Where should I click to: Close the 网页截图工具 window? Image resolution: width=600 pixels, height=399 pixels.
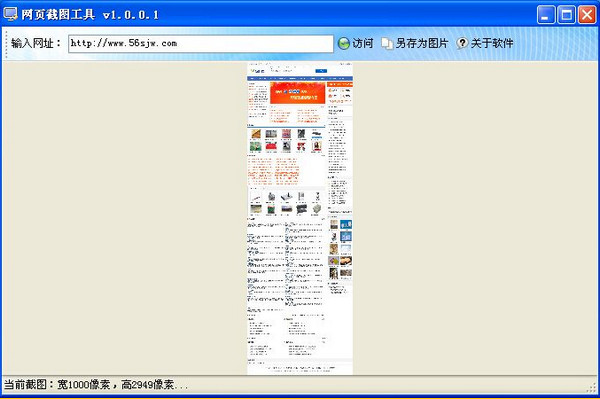587,15
